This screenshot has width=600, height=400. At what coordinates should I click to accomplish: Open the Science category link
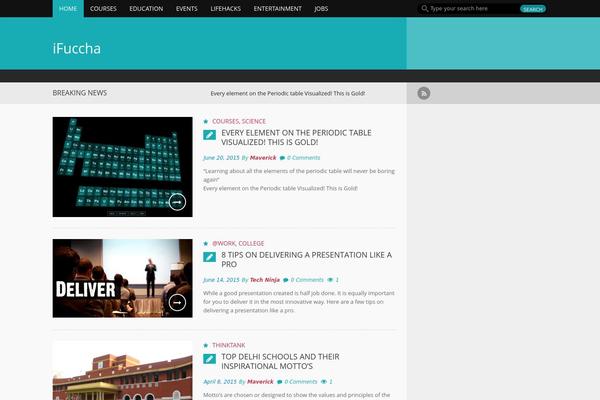[x=254, y=121]
